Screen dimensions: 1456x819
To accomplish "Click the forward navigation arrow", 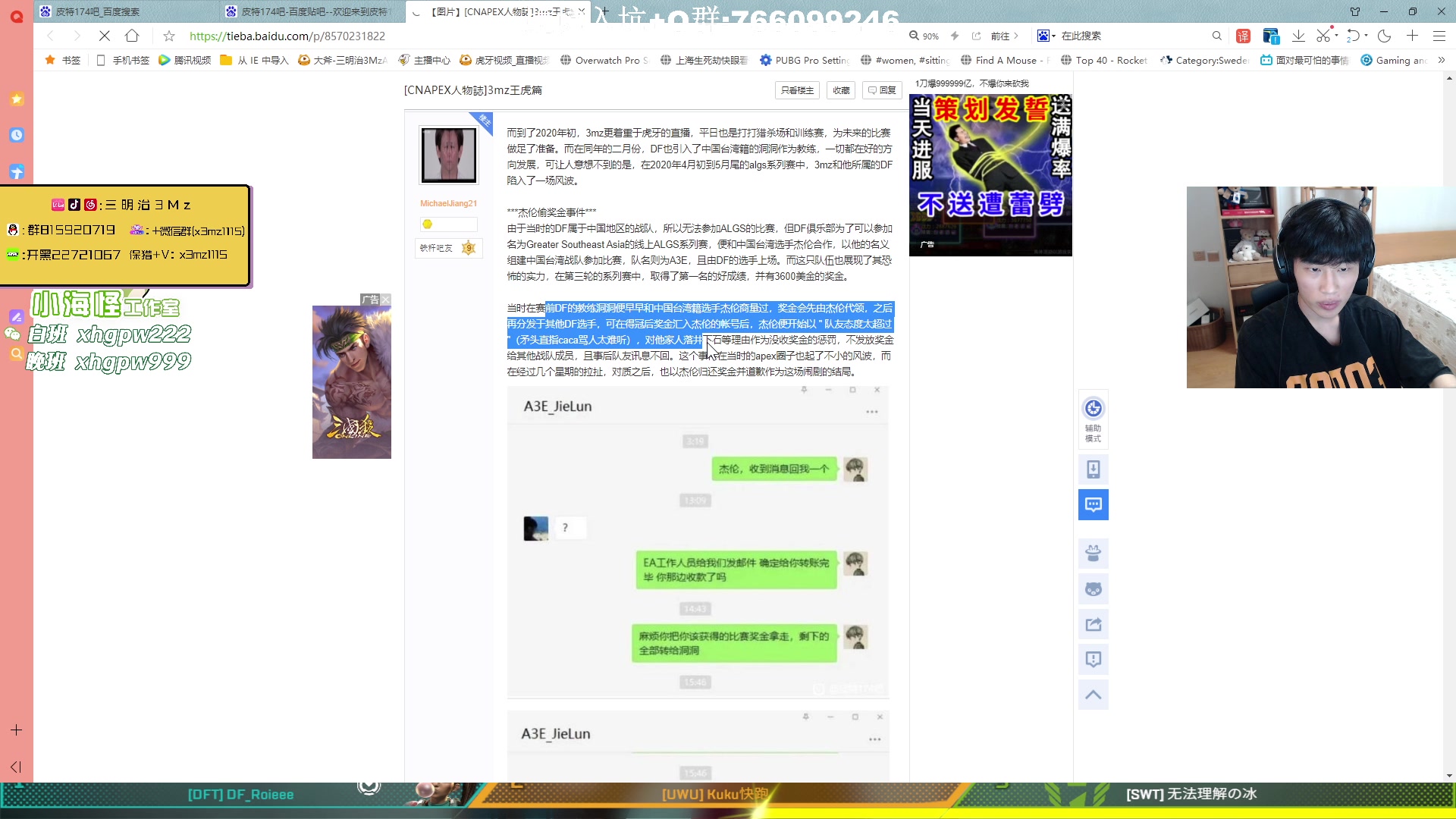I will click(77, 36).
